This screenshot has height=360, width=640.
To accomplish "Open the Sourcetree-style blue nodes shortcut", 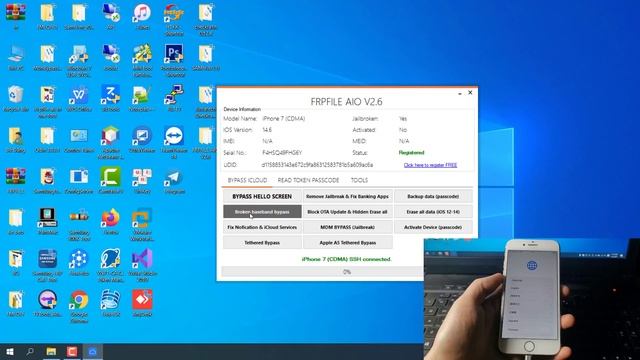I will coord(79,262).
